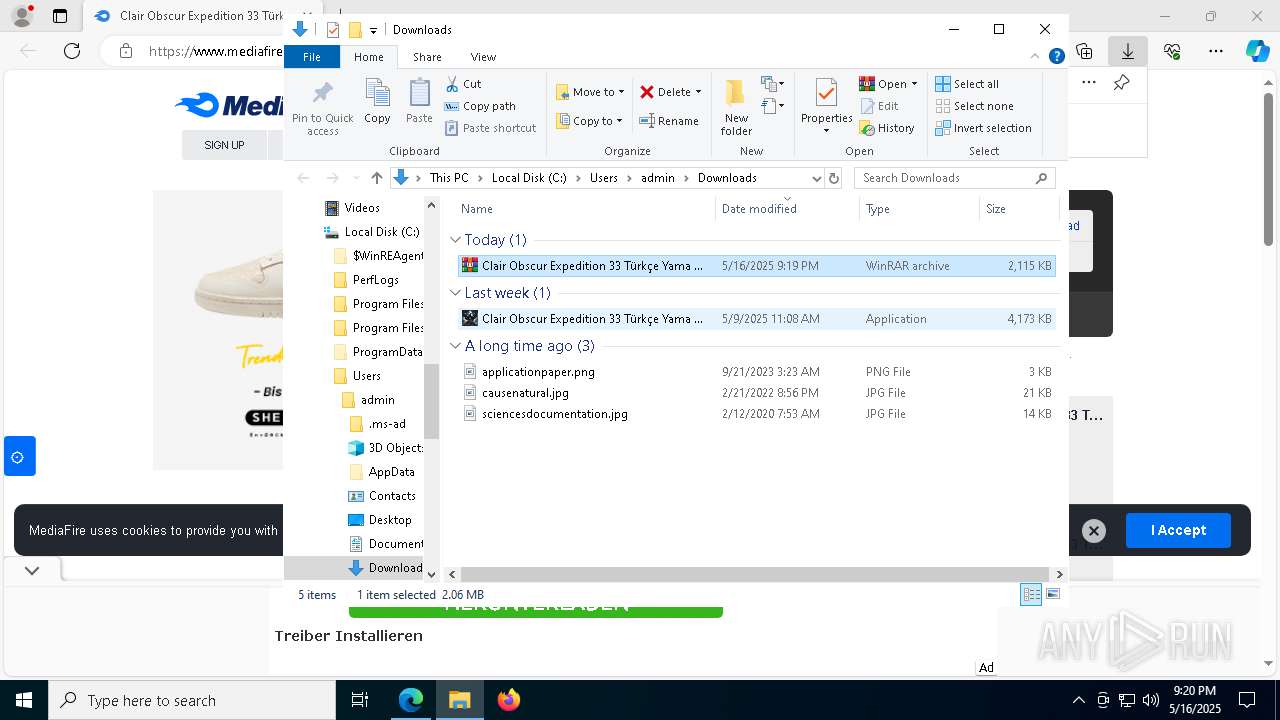This screenshot has height=720, width=1280.
Task: Select AppData folder in tree
Action: (x=391, y=472)
